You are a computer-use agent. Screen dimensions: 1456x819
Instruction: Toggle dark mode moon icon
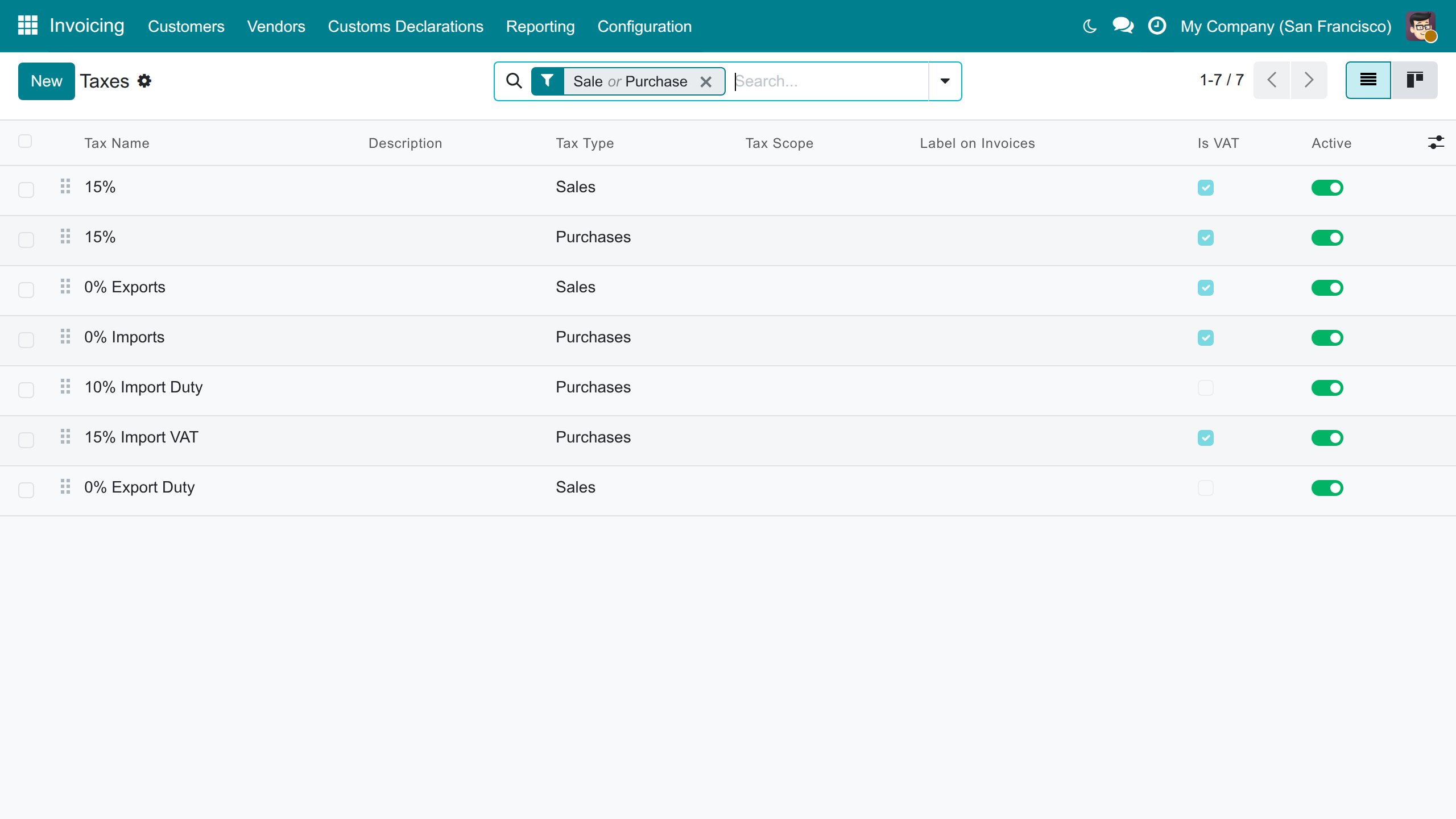pyautogui.click(x=1089, y=26)
